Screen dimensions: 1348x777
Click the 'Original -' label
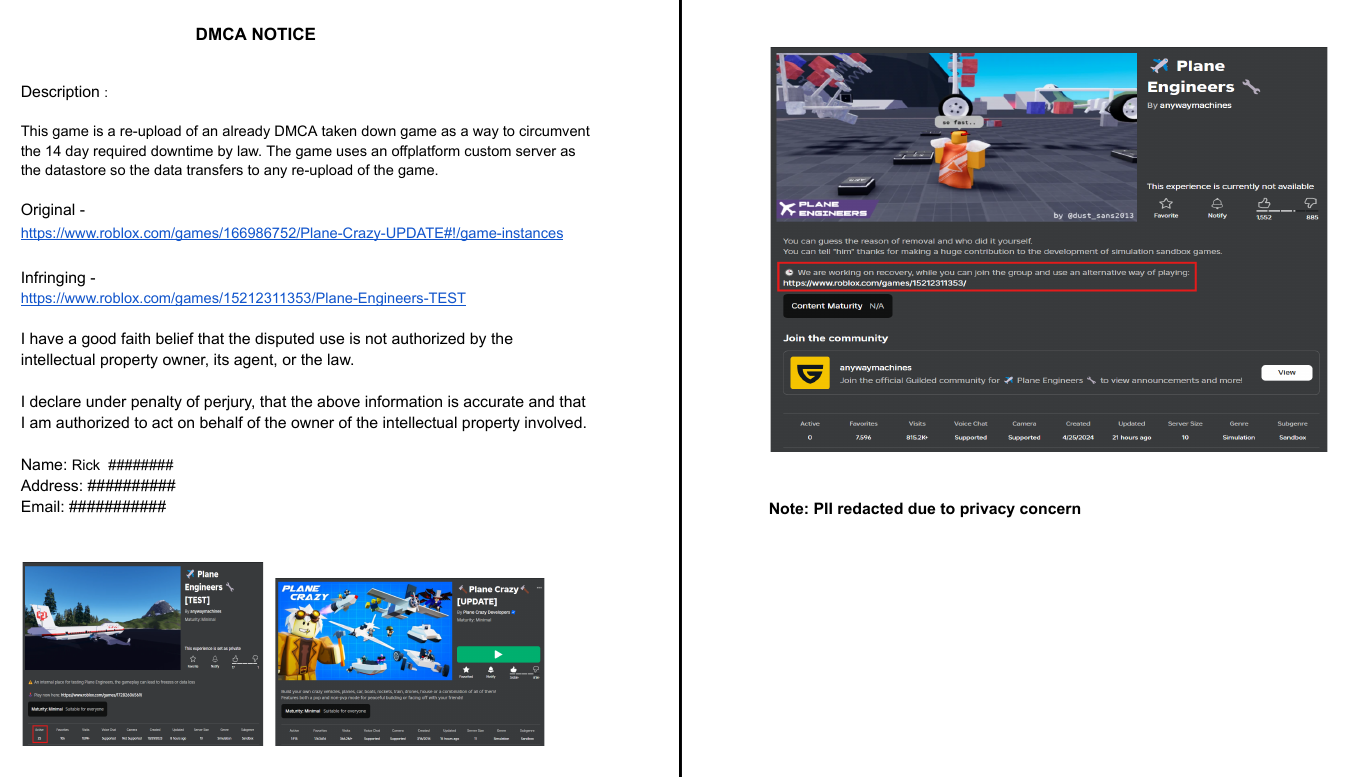[x=53, y=210]
